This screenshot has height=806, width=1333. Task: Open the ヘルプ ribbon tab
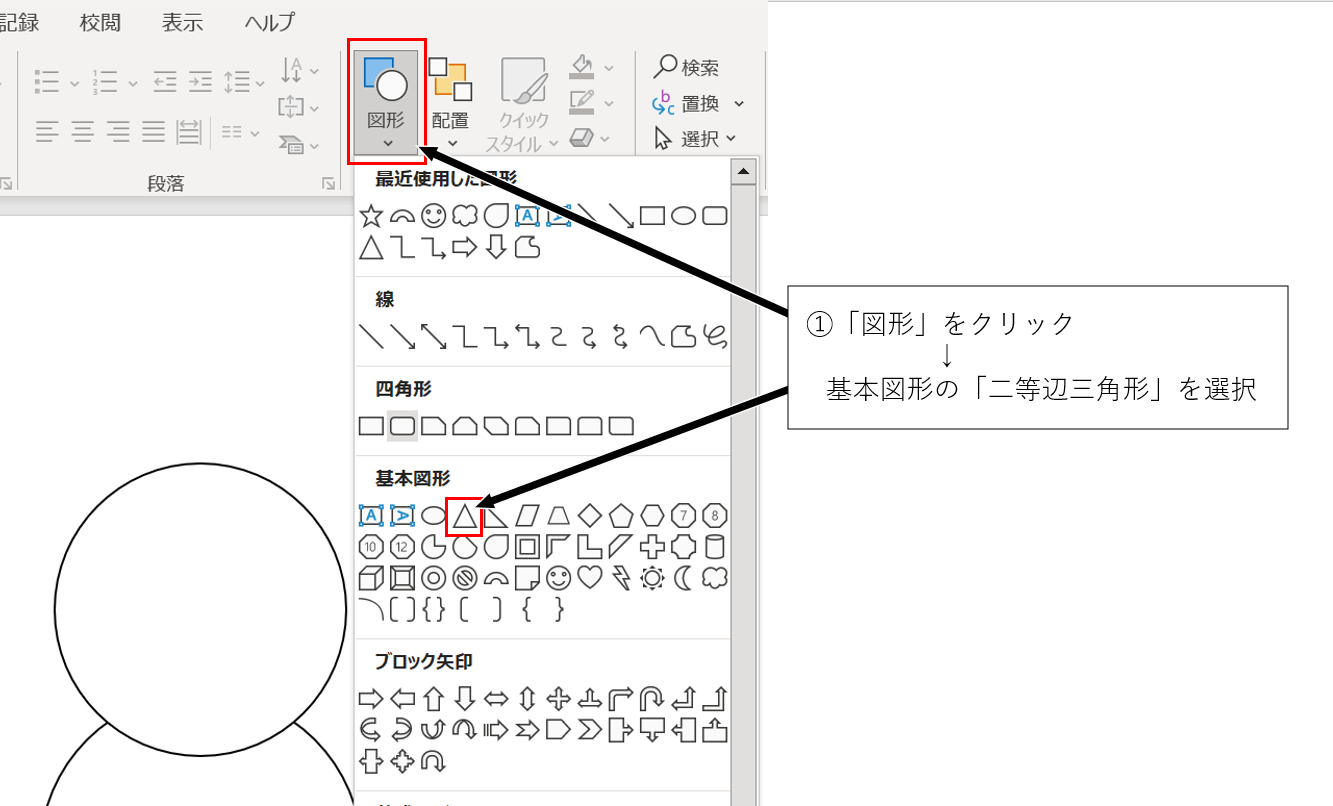[271, 21]
